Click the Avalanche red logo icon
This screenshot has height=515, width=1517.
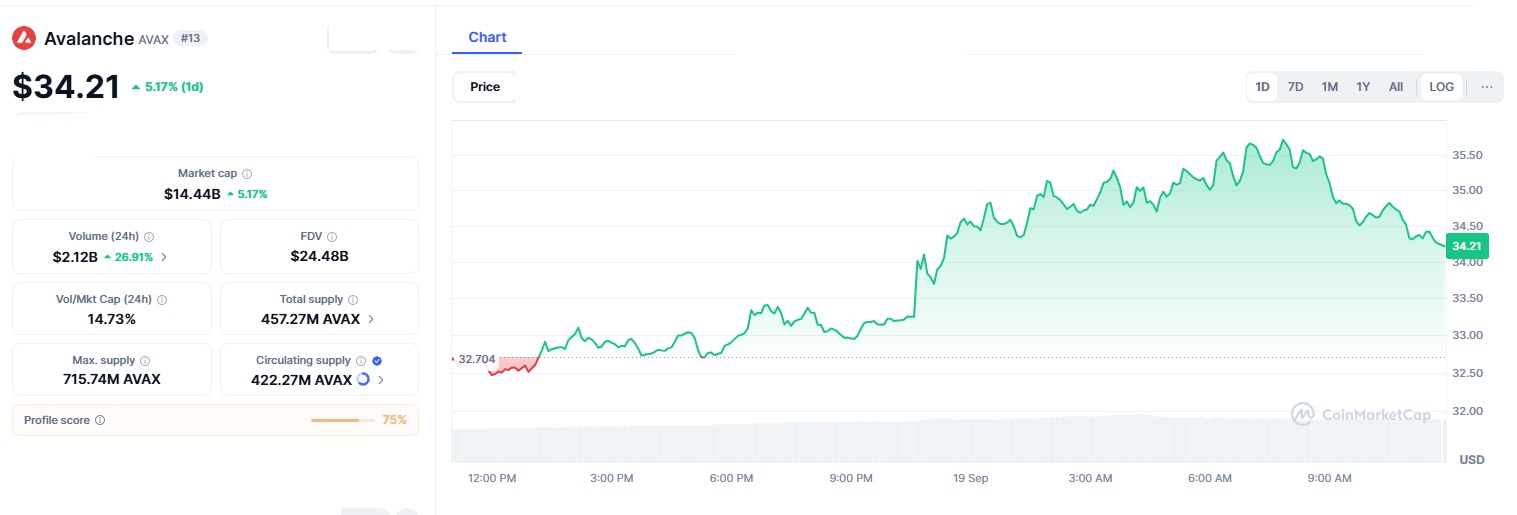point(24,38)
